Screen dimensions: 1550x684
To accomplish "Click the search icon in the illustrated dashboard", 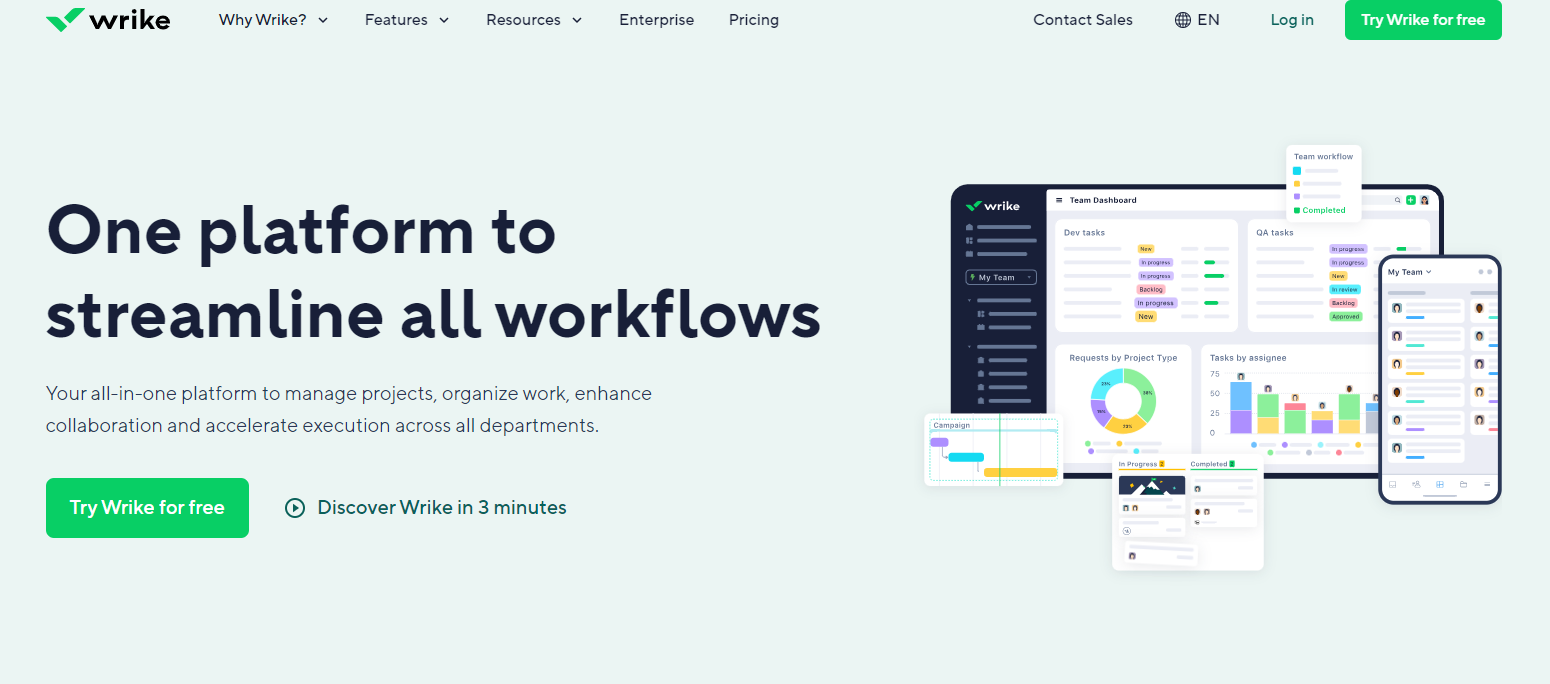I will [x=1398, y=200].
